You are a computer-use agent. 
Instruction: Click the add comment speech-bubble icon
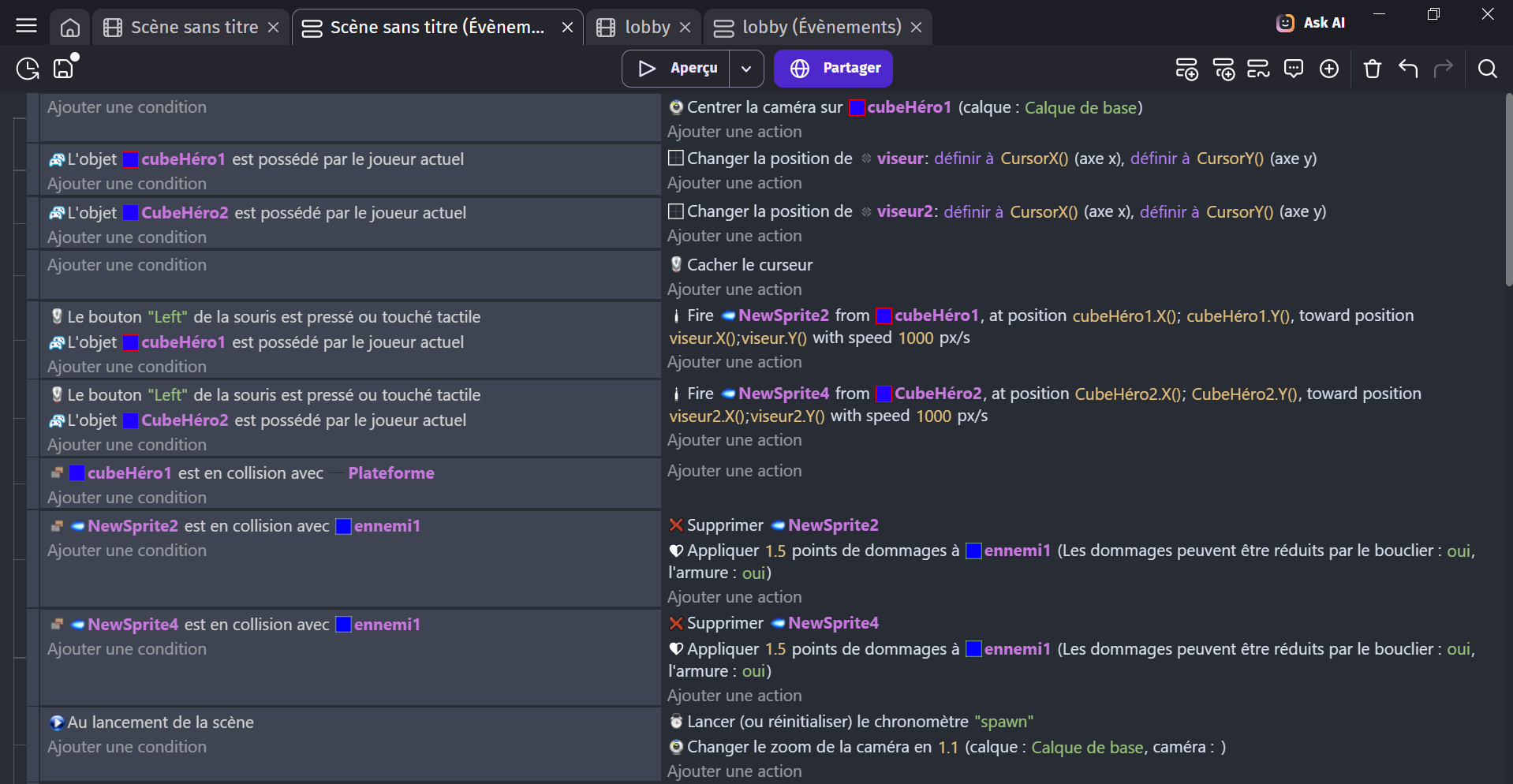[1294, 69]
